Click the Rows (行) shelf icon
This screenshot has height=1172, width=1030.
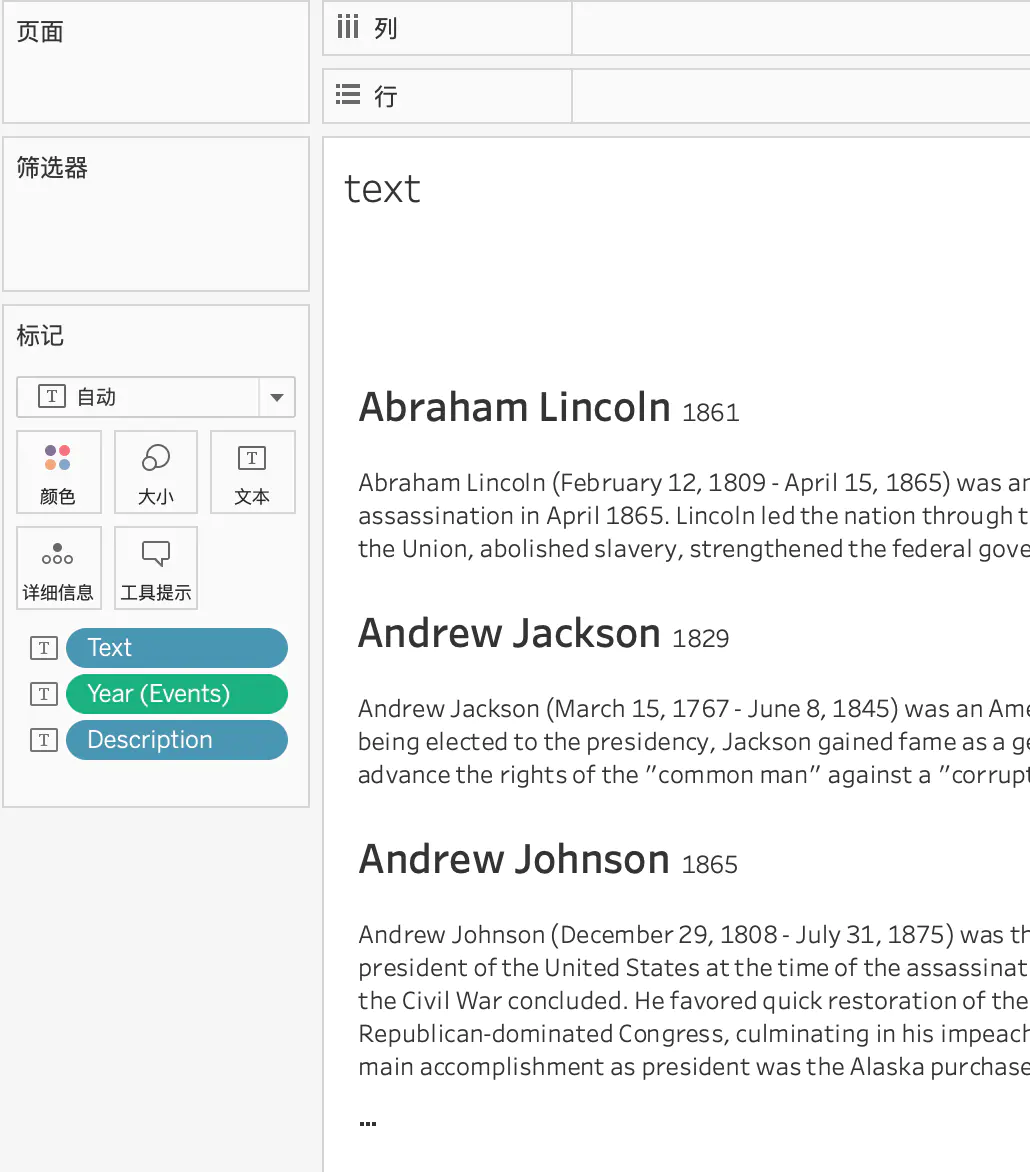click(x=348, y=95)
